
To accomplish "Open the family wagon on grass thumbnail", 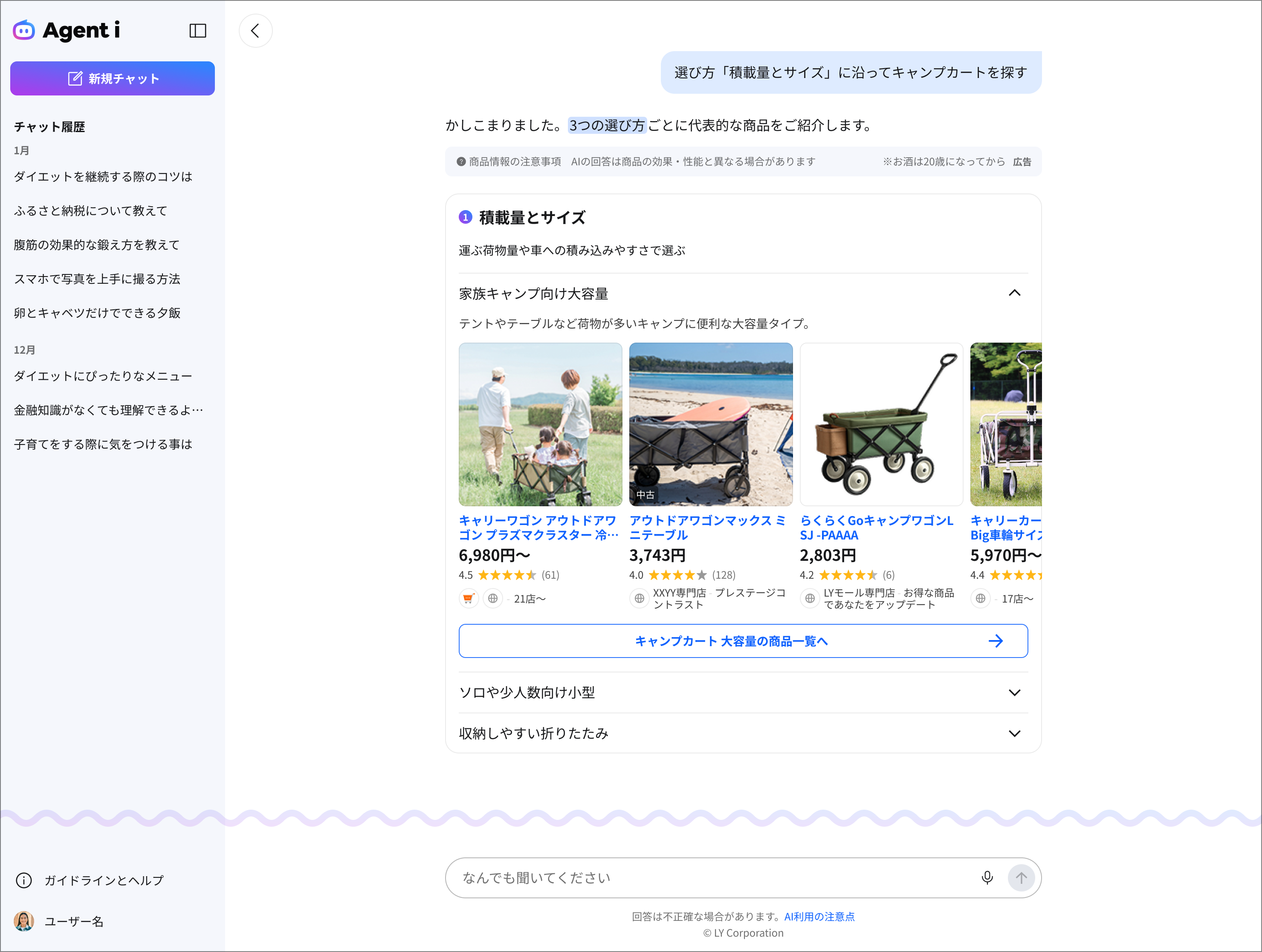I will tap(540, 424).
